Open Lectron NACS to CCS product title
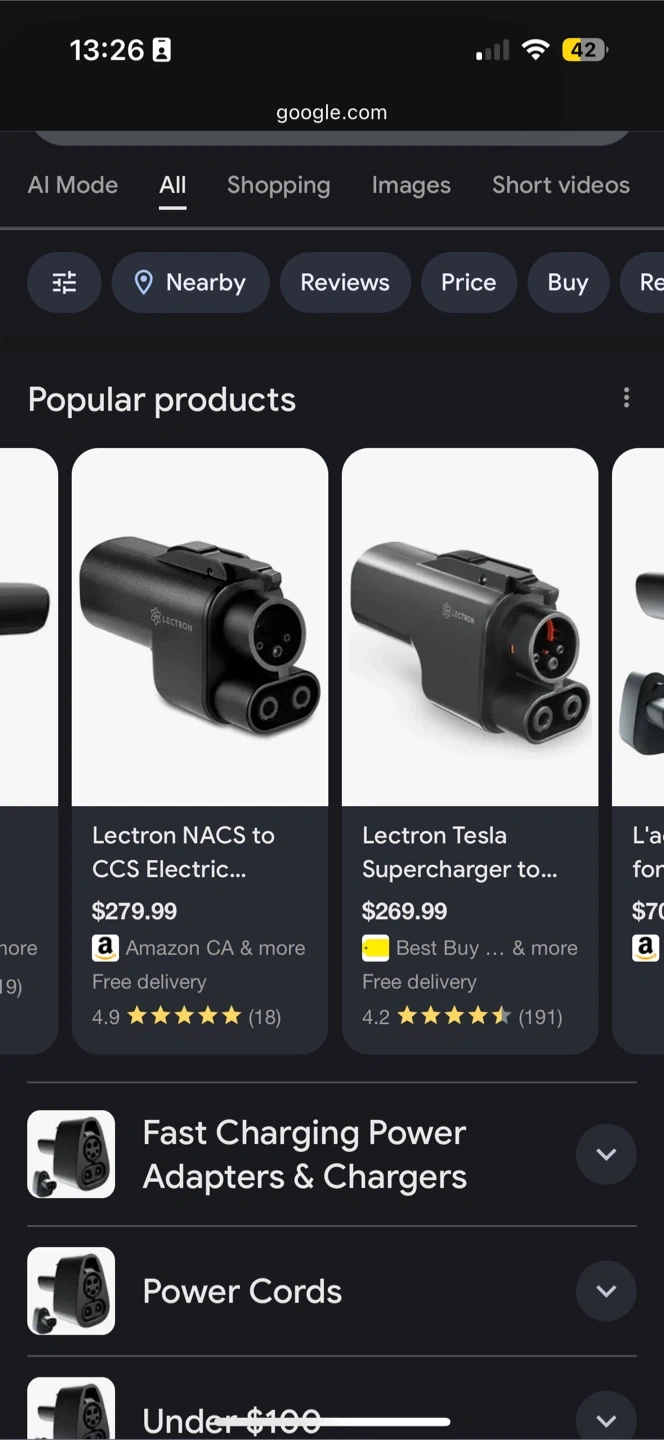The width and height of the screenshot is (664, 1440). coord(183,852)
